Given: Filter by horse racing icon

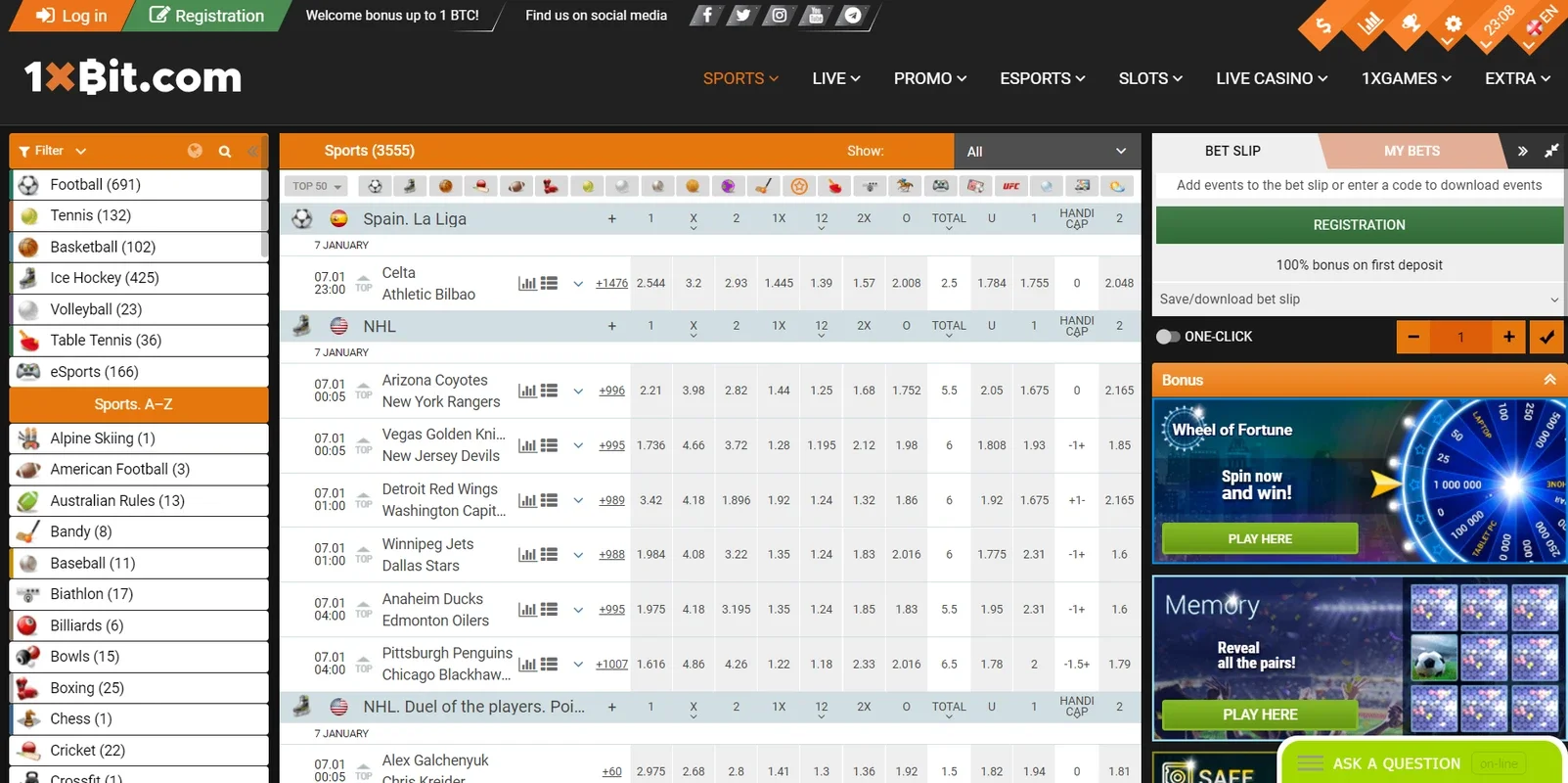Looking at the screenshot, I should pos(905,186).
